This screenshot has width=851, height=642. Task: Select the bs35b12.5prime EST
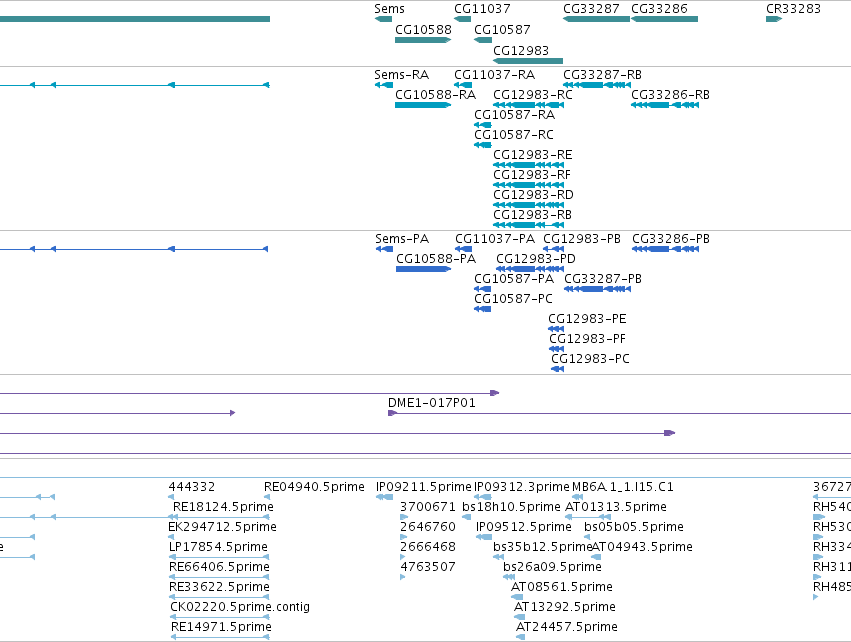tap(498, 557)
